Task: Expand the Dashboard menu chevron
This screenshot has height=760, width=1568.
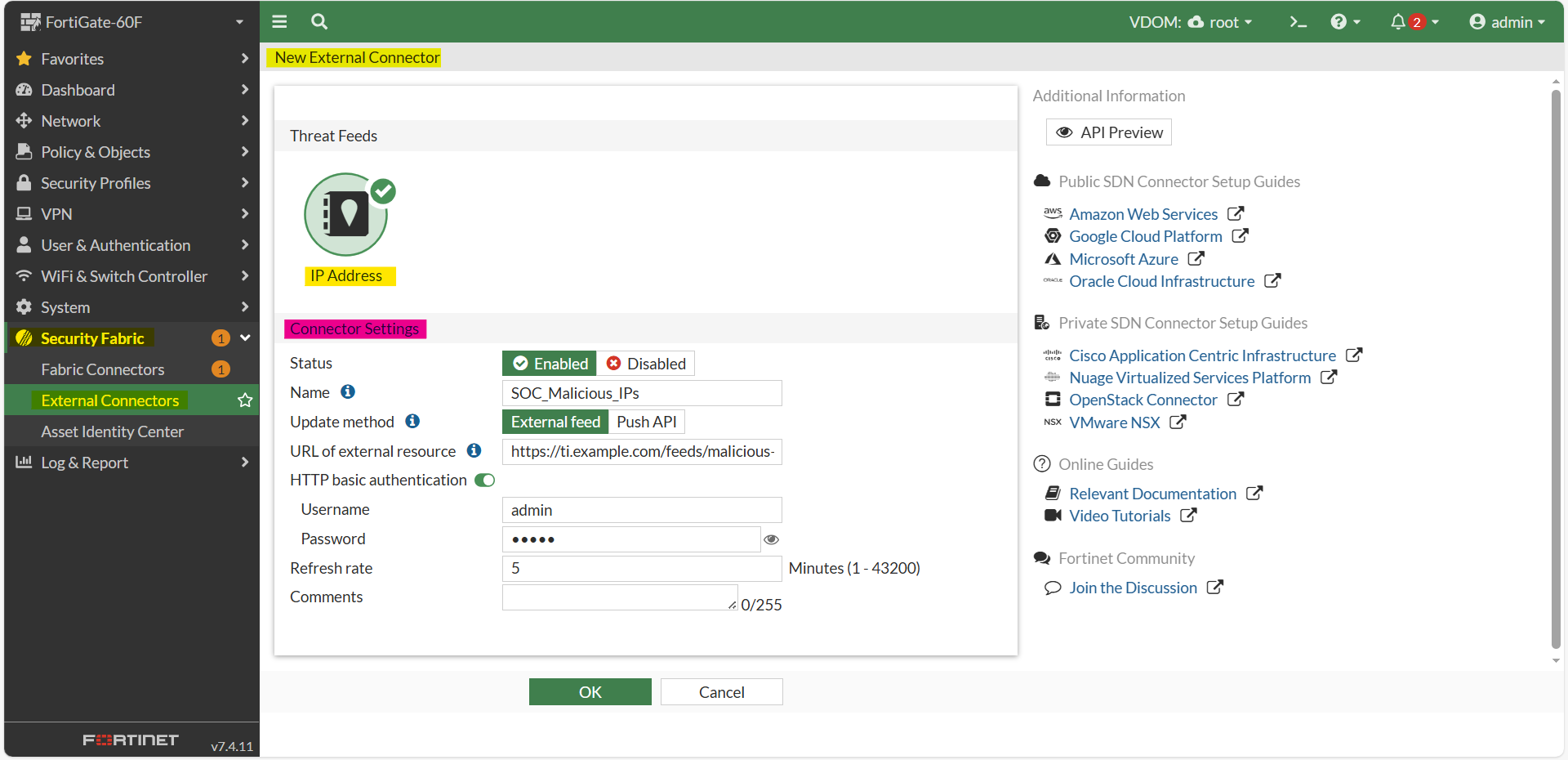Action: [x=244, y=90]
